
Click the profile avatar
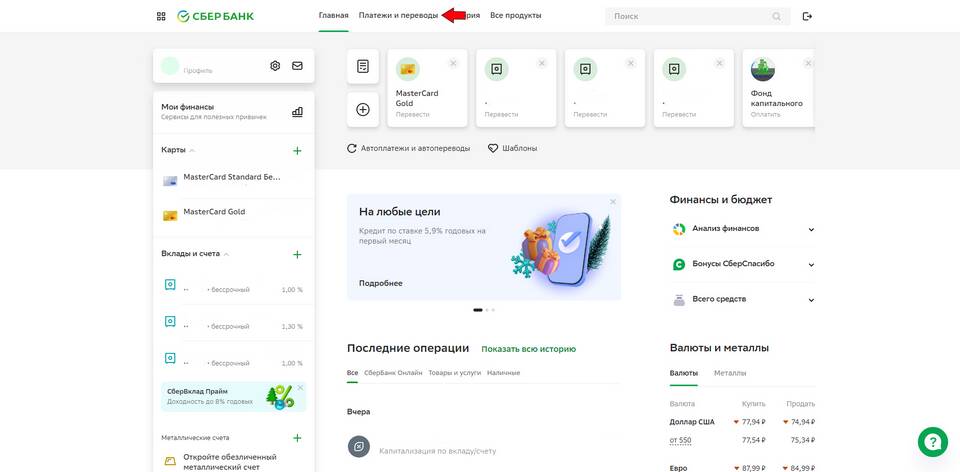170,66
